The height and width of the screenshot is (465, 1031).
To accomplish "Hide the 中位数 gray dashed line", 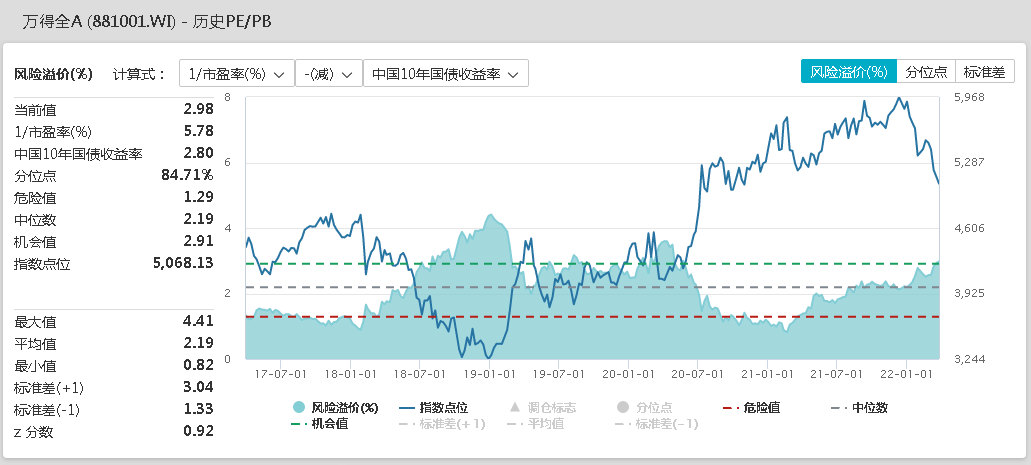I will 858,407.
